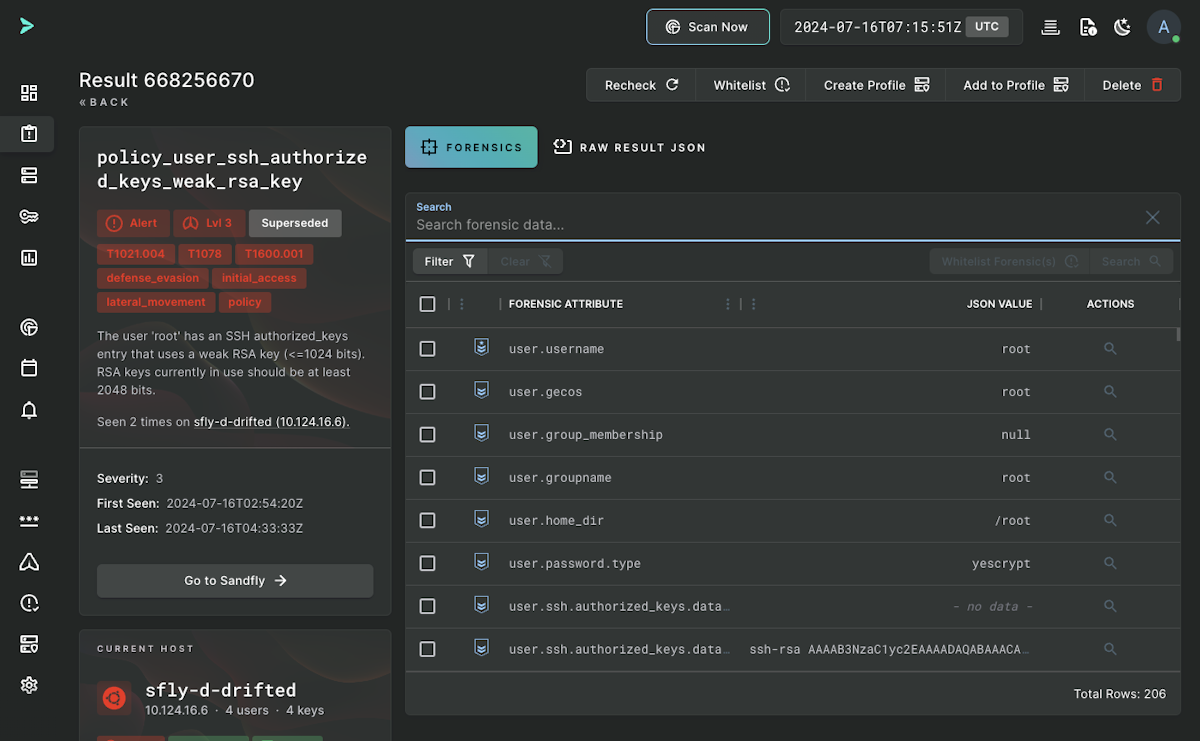Select the SSH keys section in the sidebar
Image resolution: width=1200 pixels, height=741 pixels.
tap(29, 216)
